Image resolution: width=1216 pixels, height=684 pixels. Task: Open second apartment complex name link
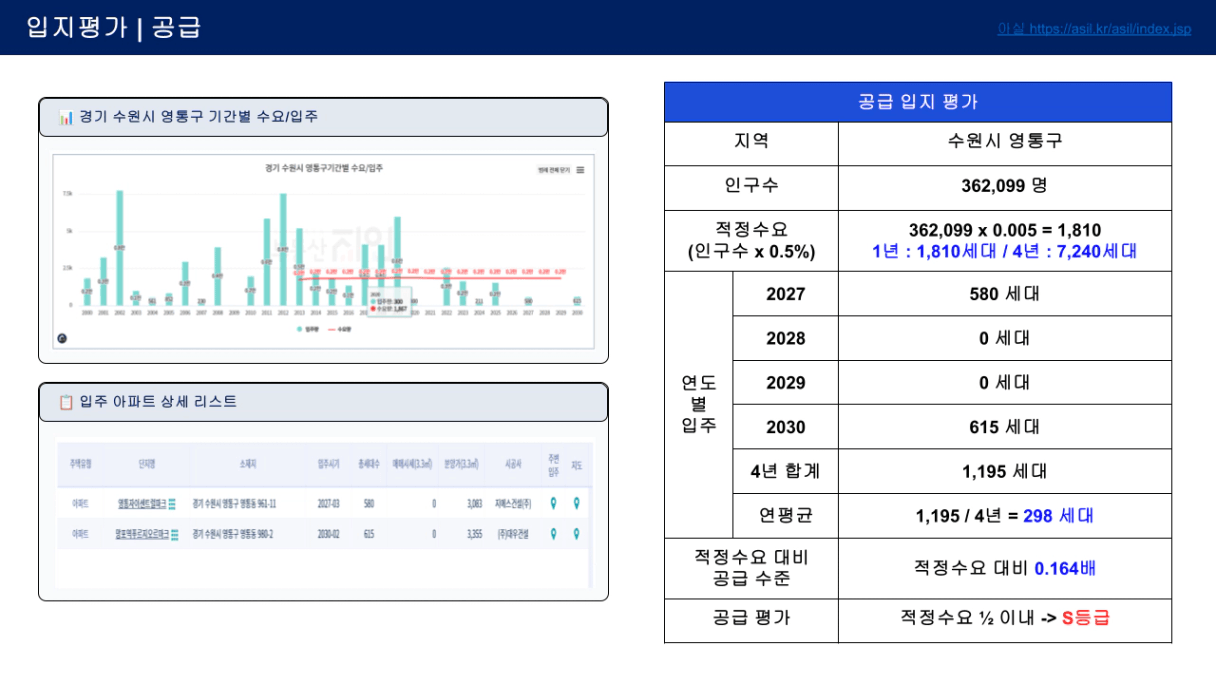(142, 535)
